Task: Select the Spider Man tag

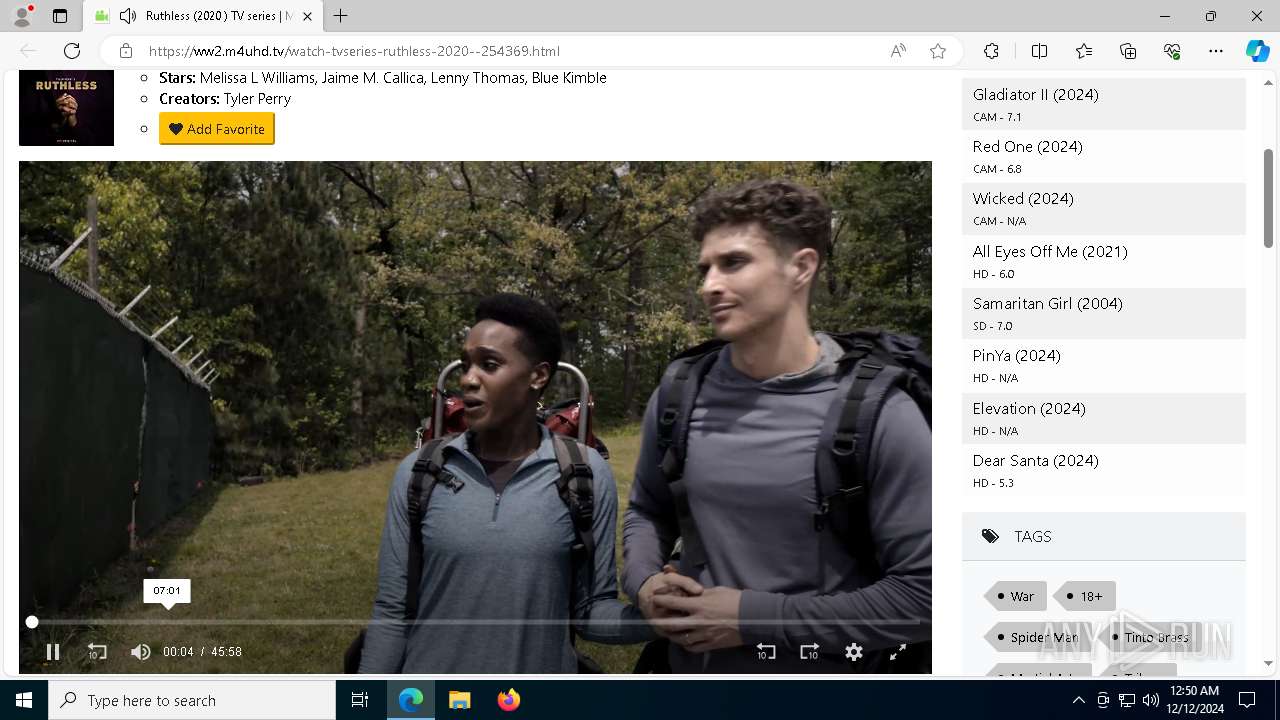Action: click(1038, 637)
